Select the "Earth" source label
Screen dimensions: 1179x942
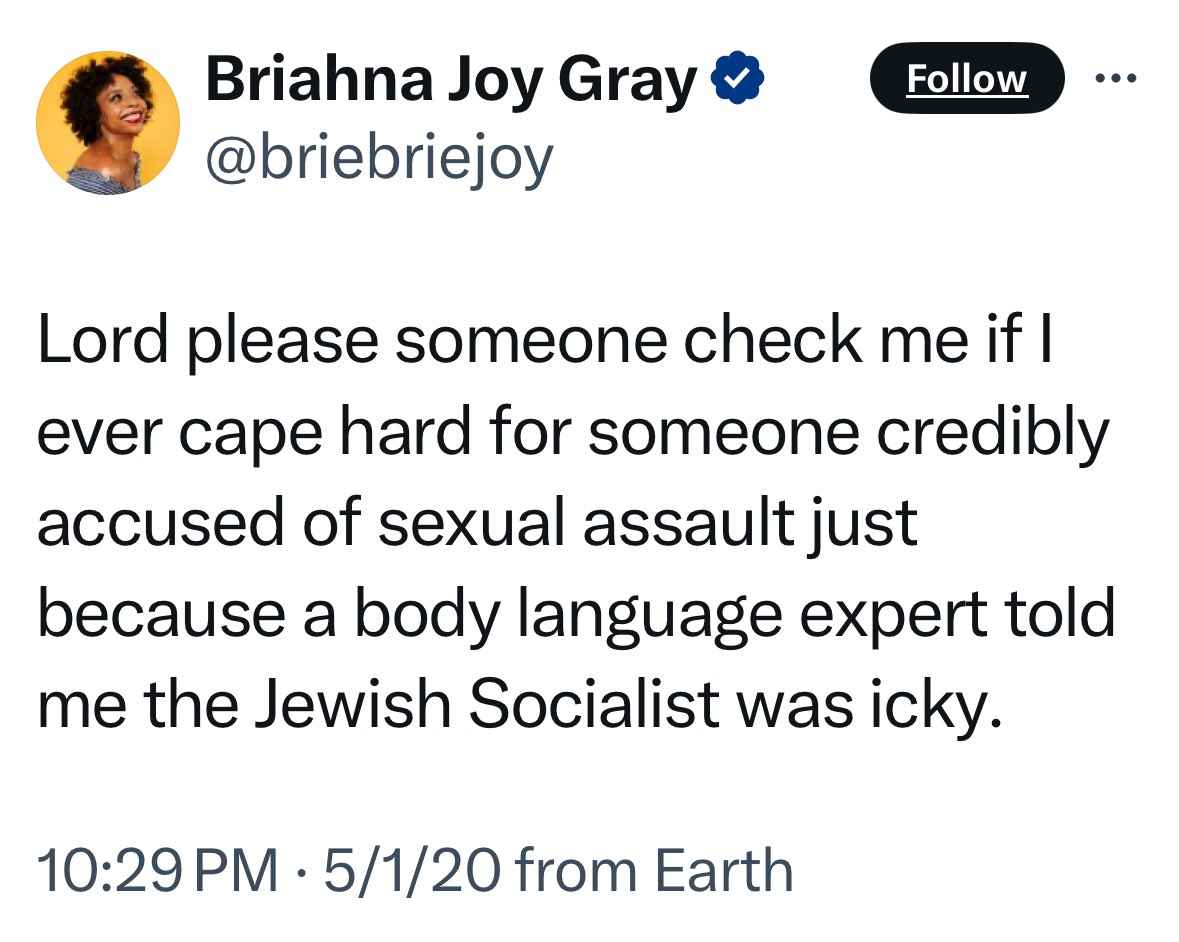pos(724,869)
